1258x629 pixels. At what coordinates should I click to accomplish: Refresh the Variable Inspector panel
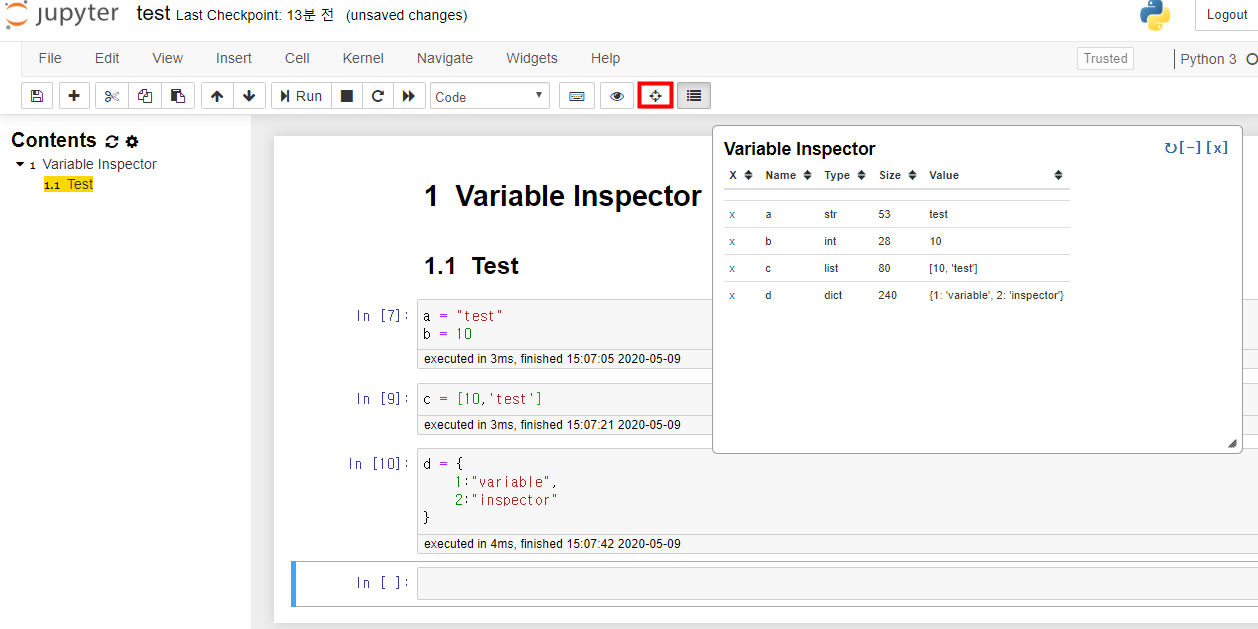(1171, 148)
